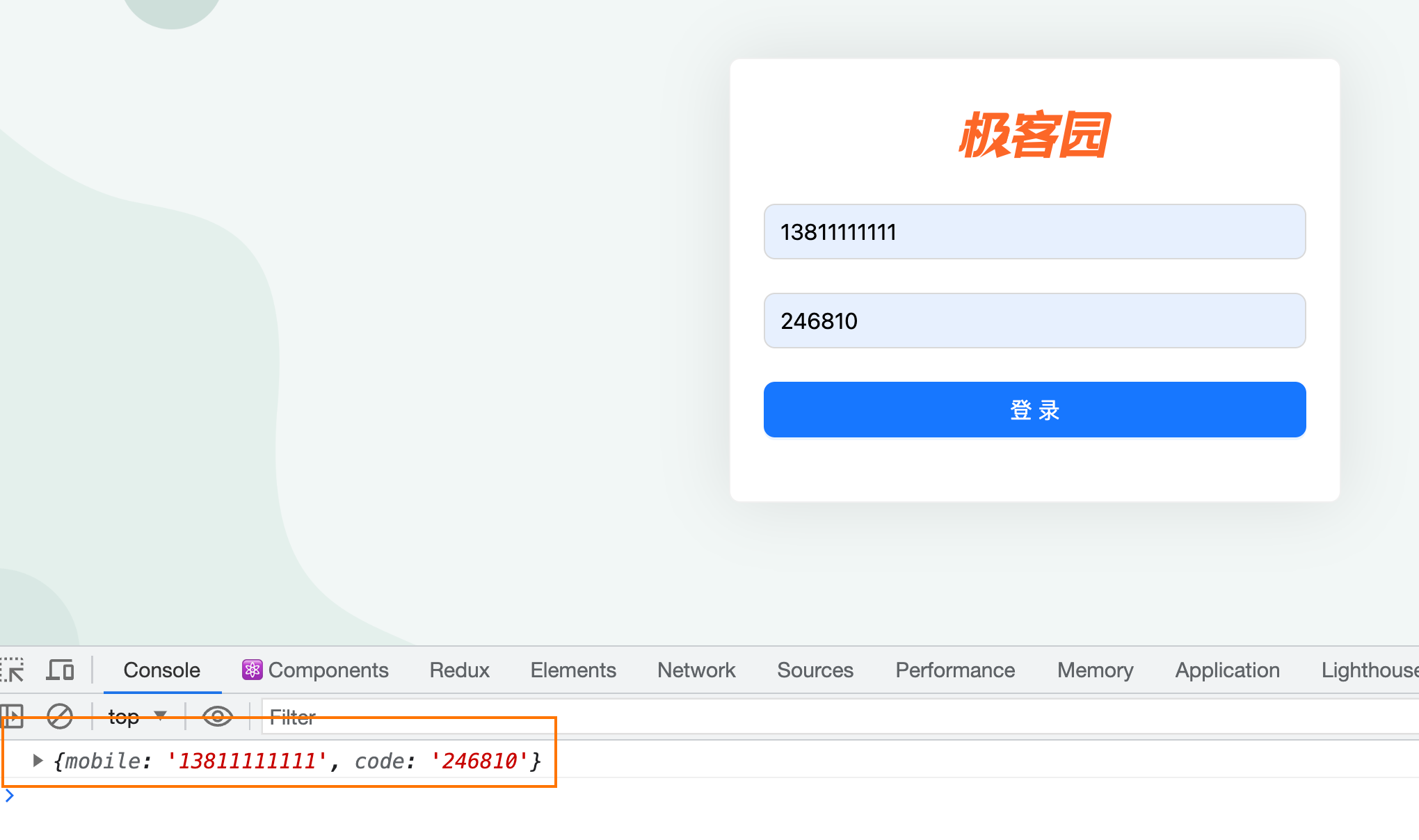The image size is (1419, 840).
Task: Clear console with the ban icon
Action: 60,716
